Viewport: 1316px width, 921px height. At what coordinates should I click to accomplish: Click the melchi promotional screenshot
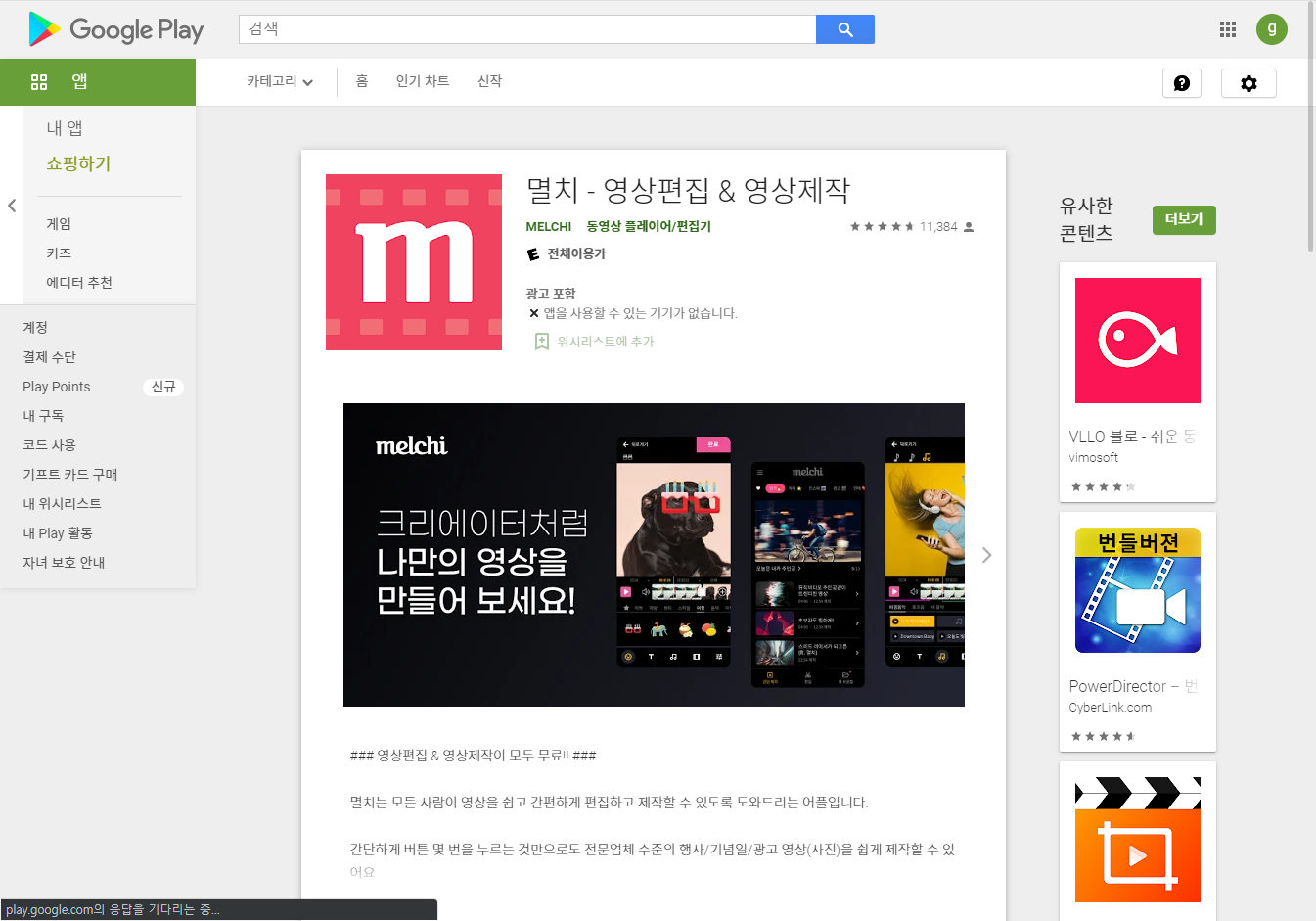pos(654,555)
